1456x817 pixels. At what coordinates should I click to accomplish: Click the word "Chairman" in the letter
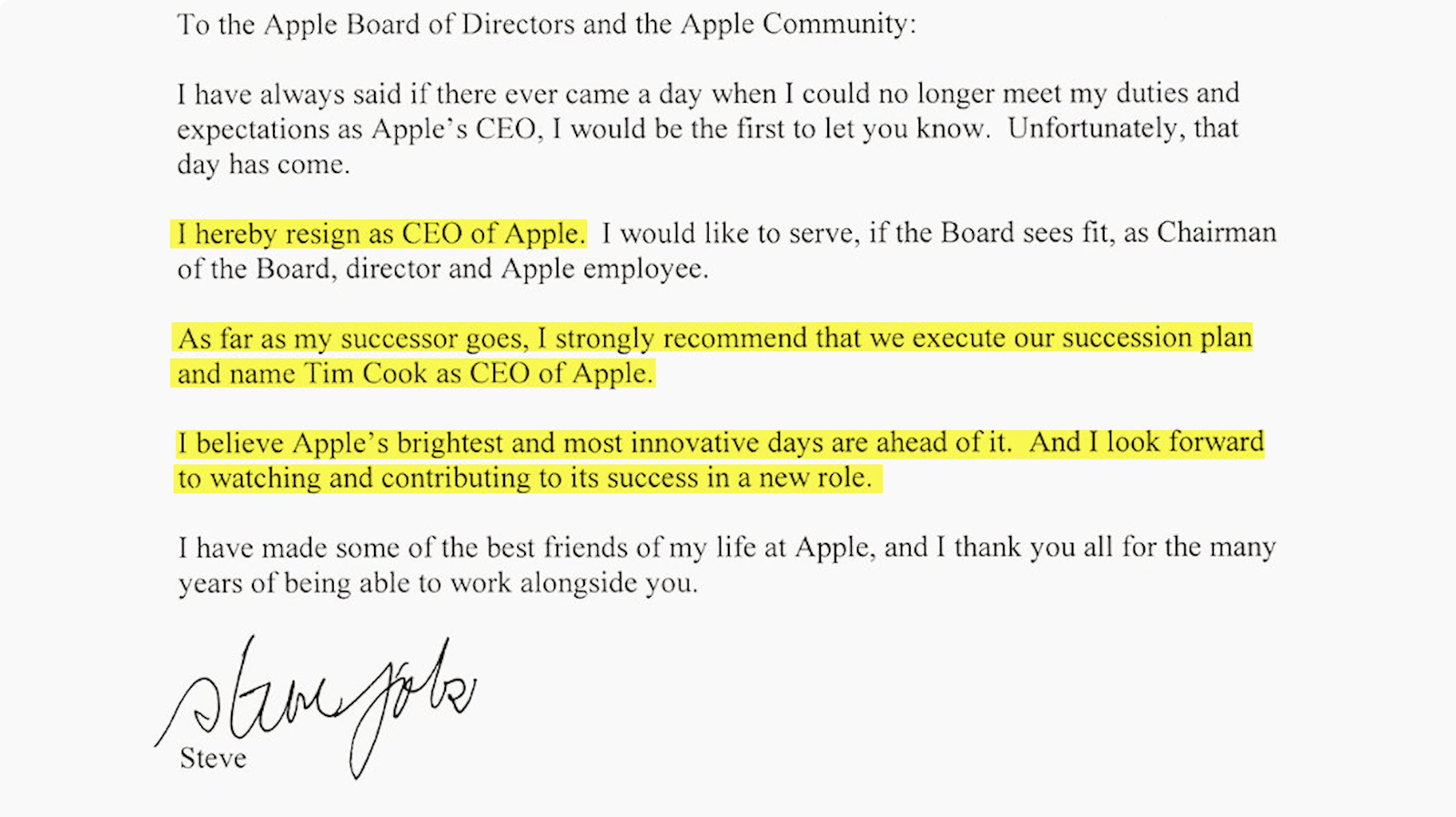pyautogui.click(x=1217, y=233)
